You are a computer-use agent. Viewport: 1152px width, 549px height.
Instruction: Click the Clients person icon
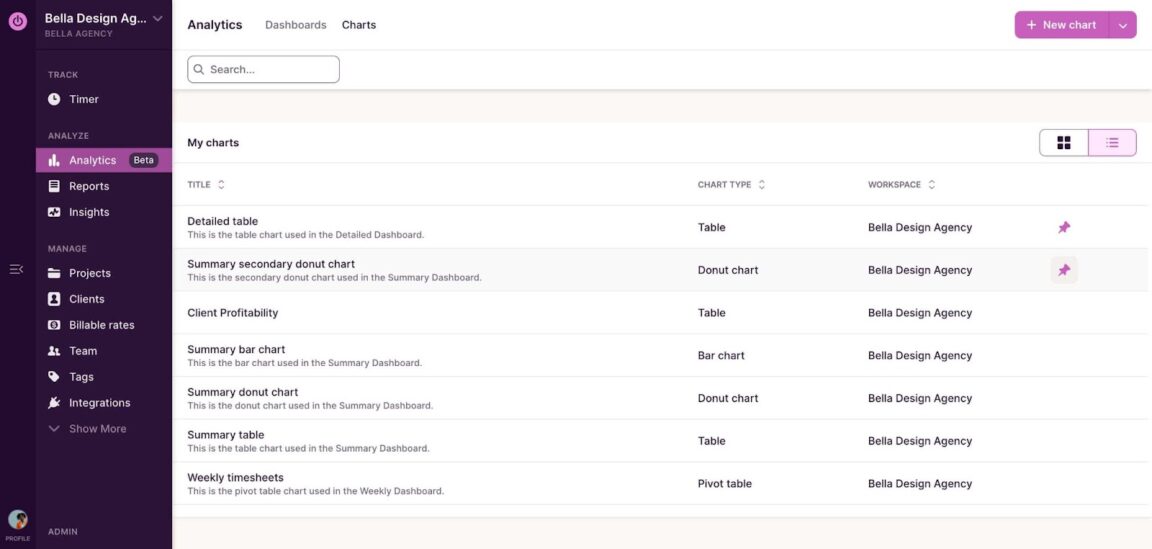[x=54, y=299]
